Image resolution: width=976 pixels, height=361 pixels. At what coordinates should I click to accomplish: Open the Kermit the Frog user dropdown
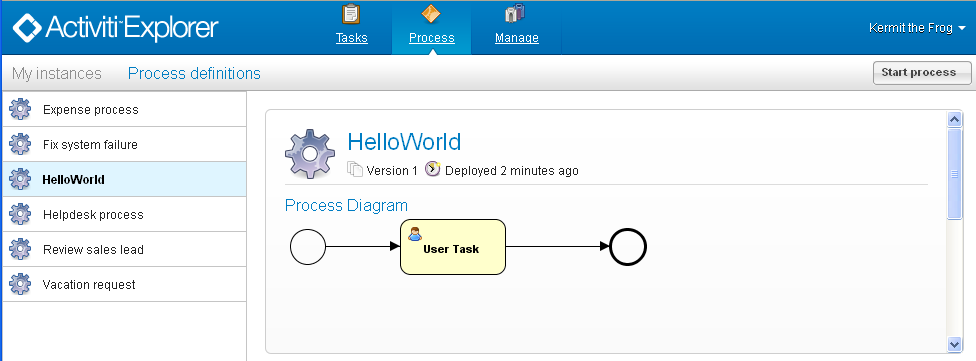(x=917, y=28)
